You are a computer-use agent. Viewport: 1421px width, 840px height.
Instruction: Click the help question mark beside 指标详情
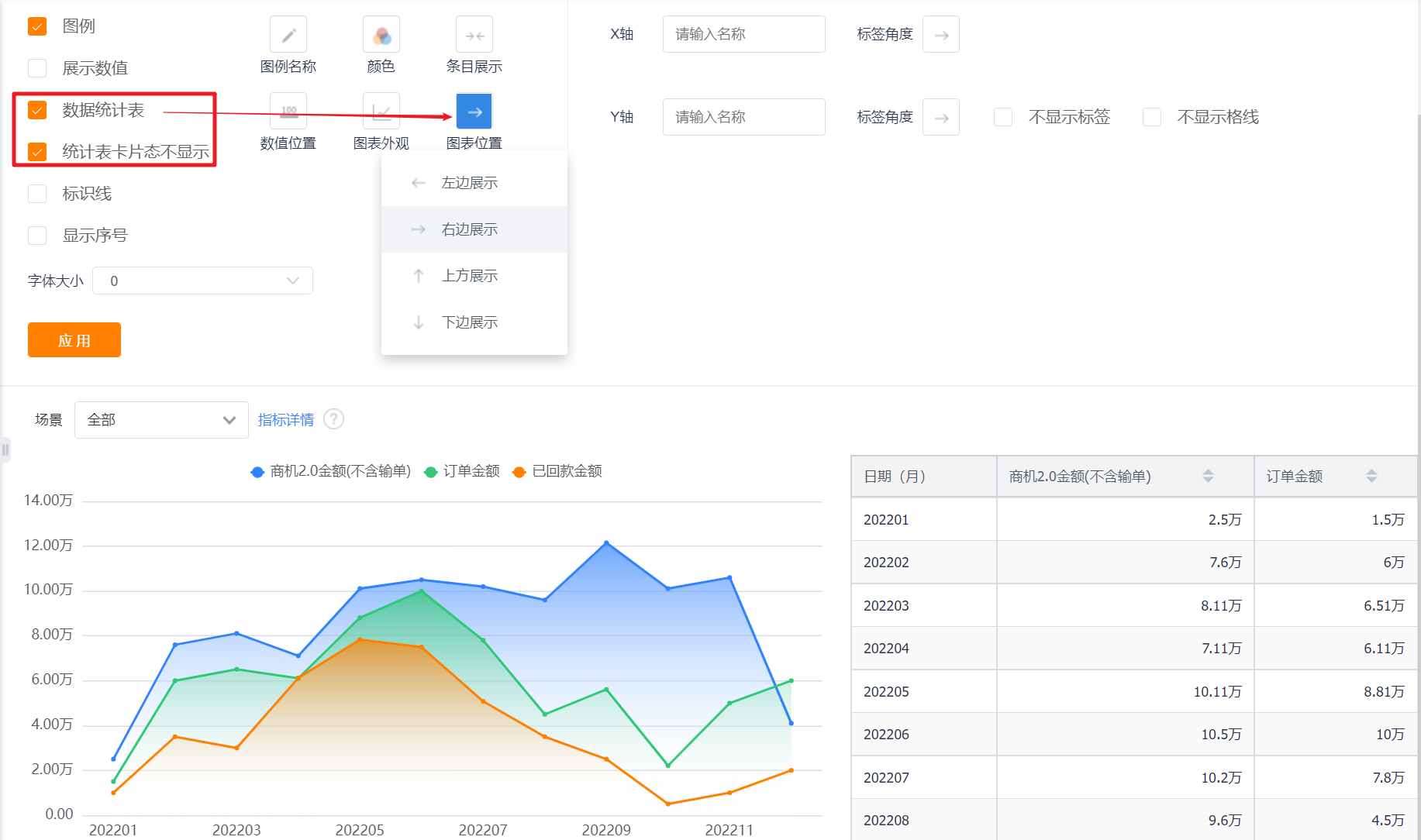click(x=333, y=419)
